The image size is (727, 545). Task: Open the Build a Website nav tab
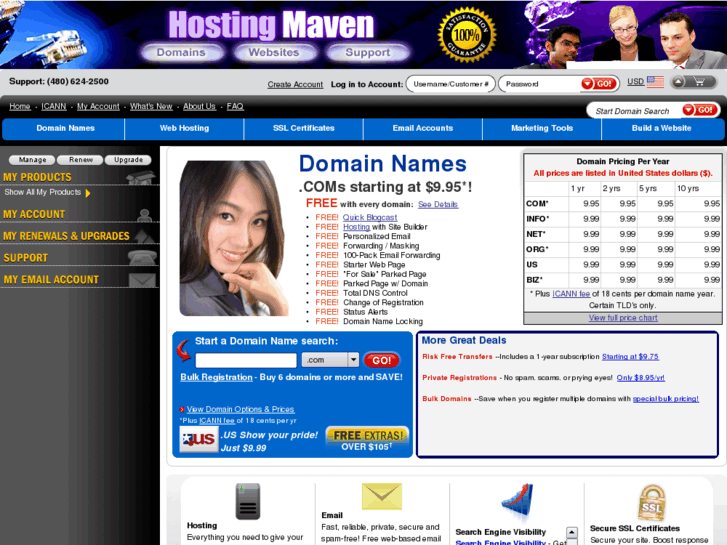coord(661,128)
